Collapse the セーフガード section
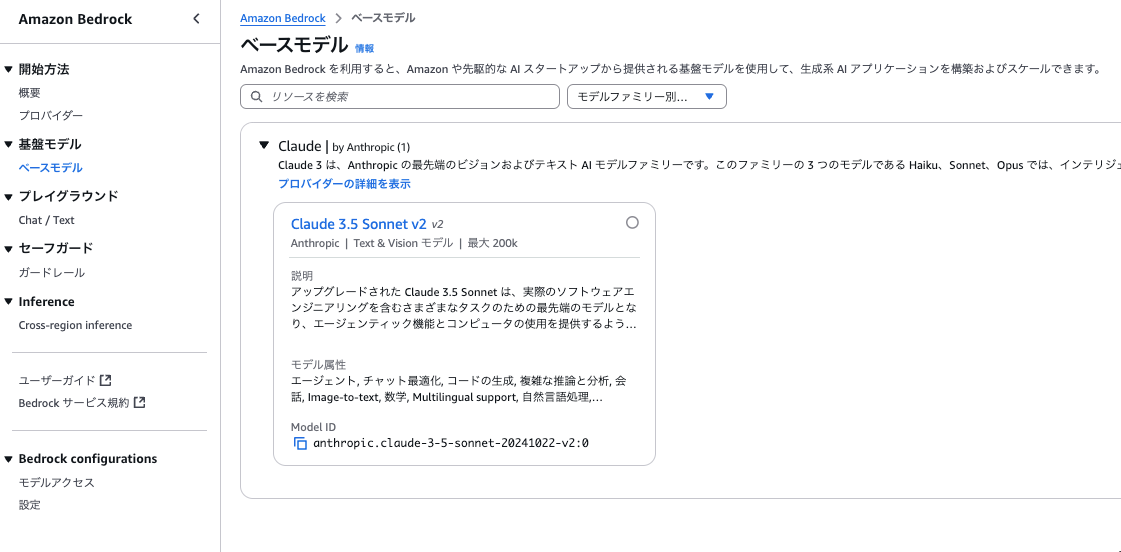The height and width of the screenshot is (552, 1121). coord(9,248)
